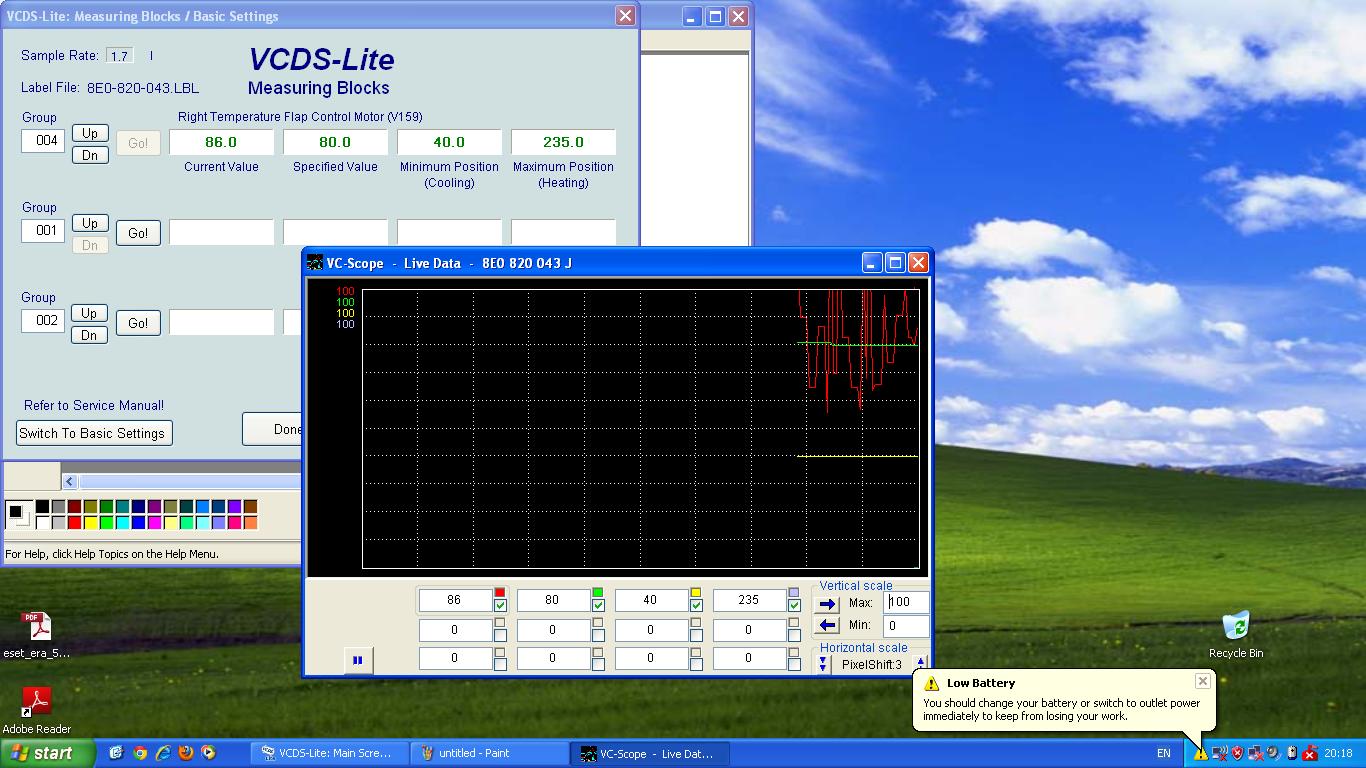The height and width of the screenshot is (768, 1366).
Task: Switch to untitled - Paint taskbar button
Action: 489,753
